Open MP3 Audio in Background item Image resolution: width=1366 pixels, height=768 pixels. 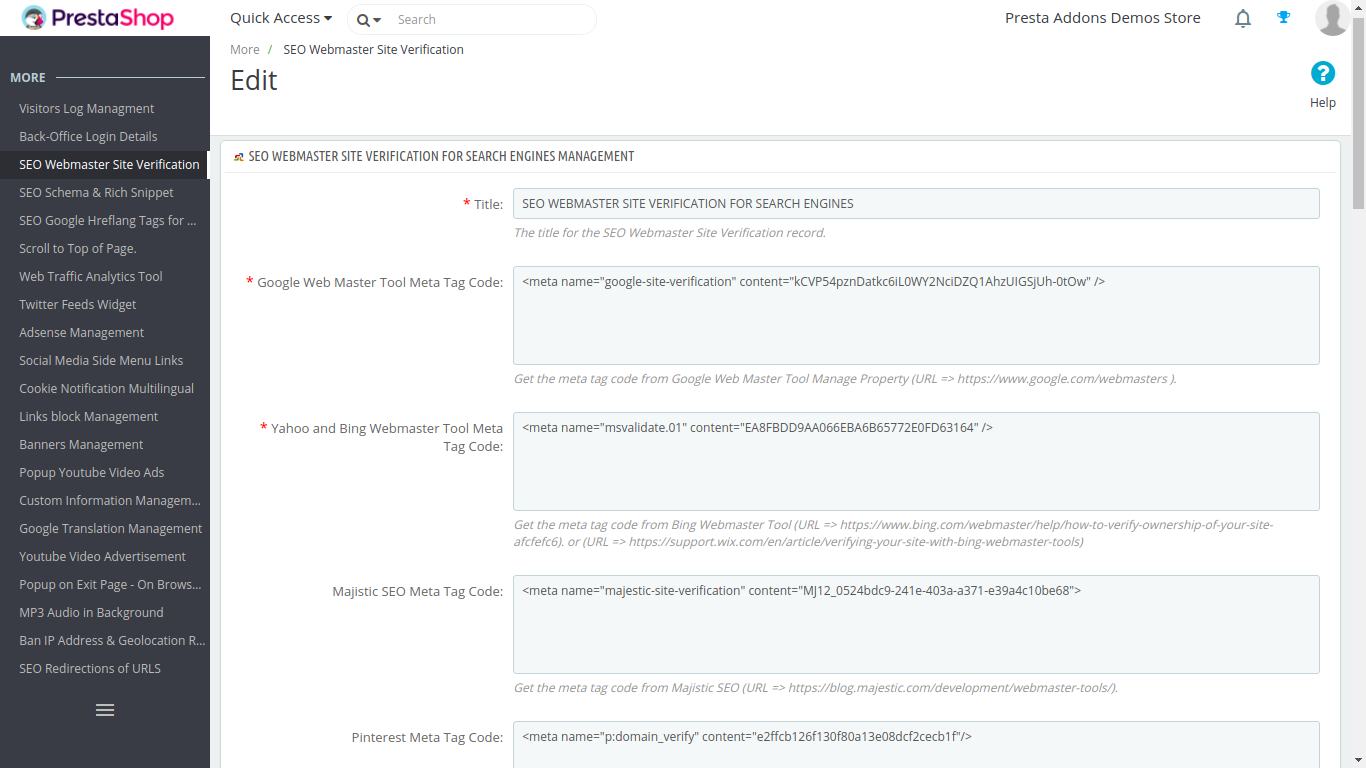click(x=105, y=612)
